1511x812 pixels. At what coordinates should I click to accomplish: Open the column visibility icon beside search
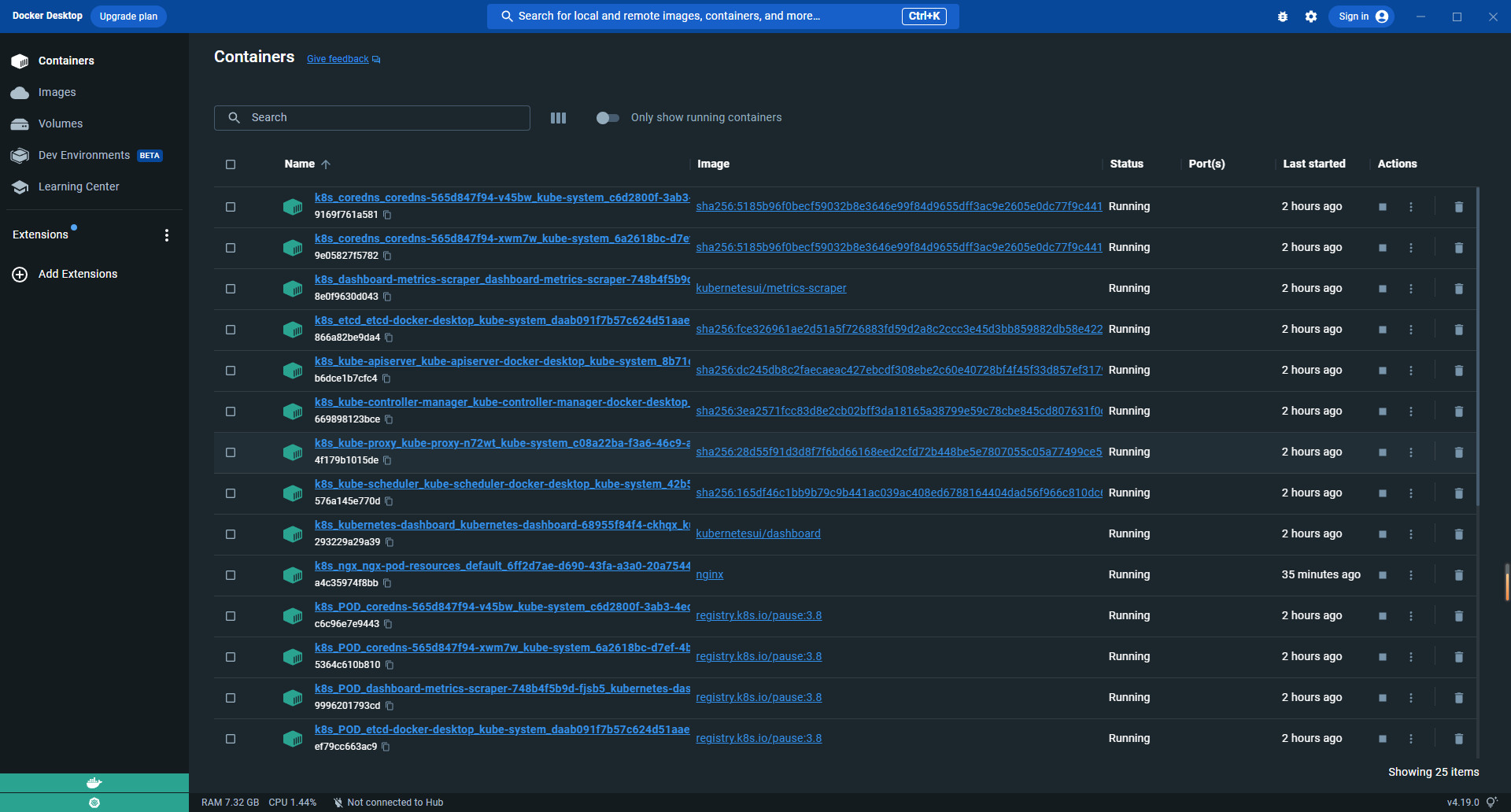tap(558, 118)
